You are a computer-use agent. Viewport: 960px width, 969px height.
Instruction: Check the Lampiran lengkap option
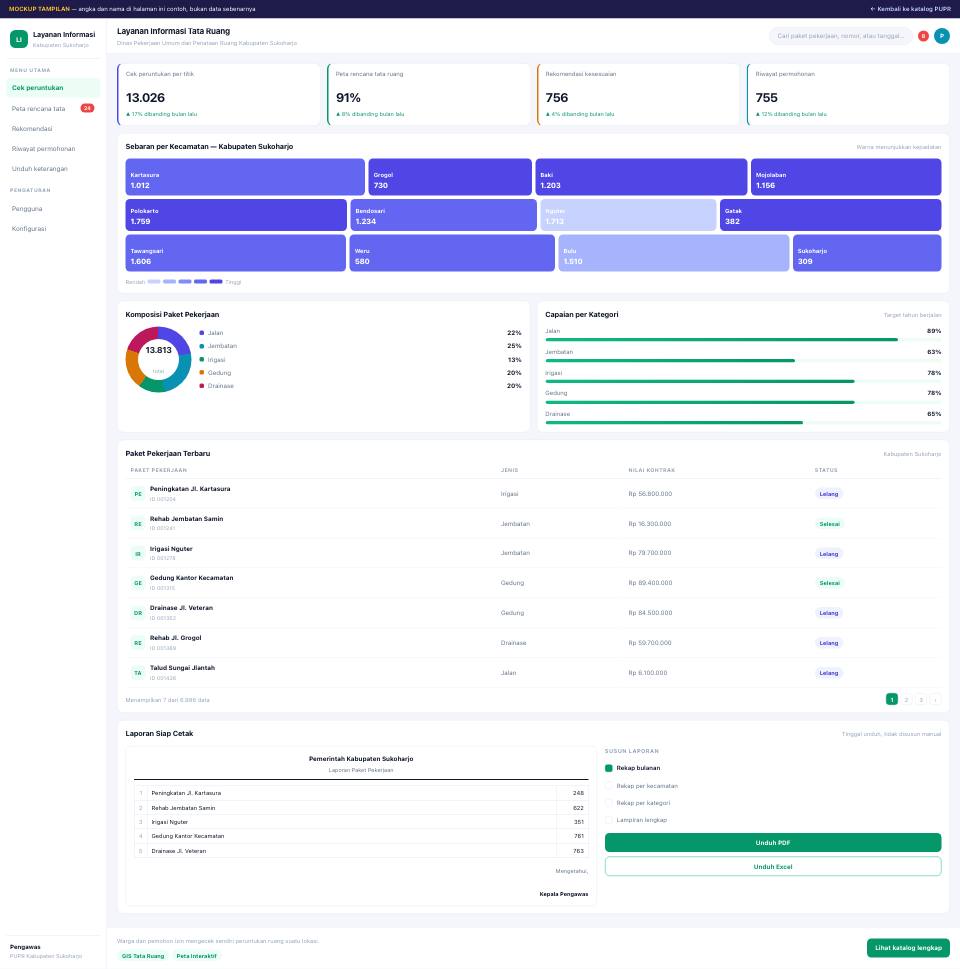pos(609,820)
